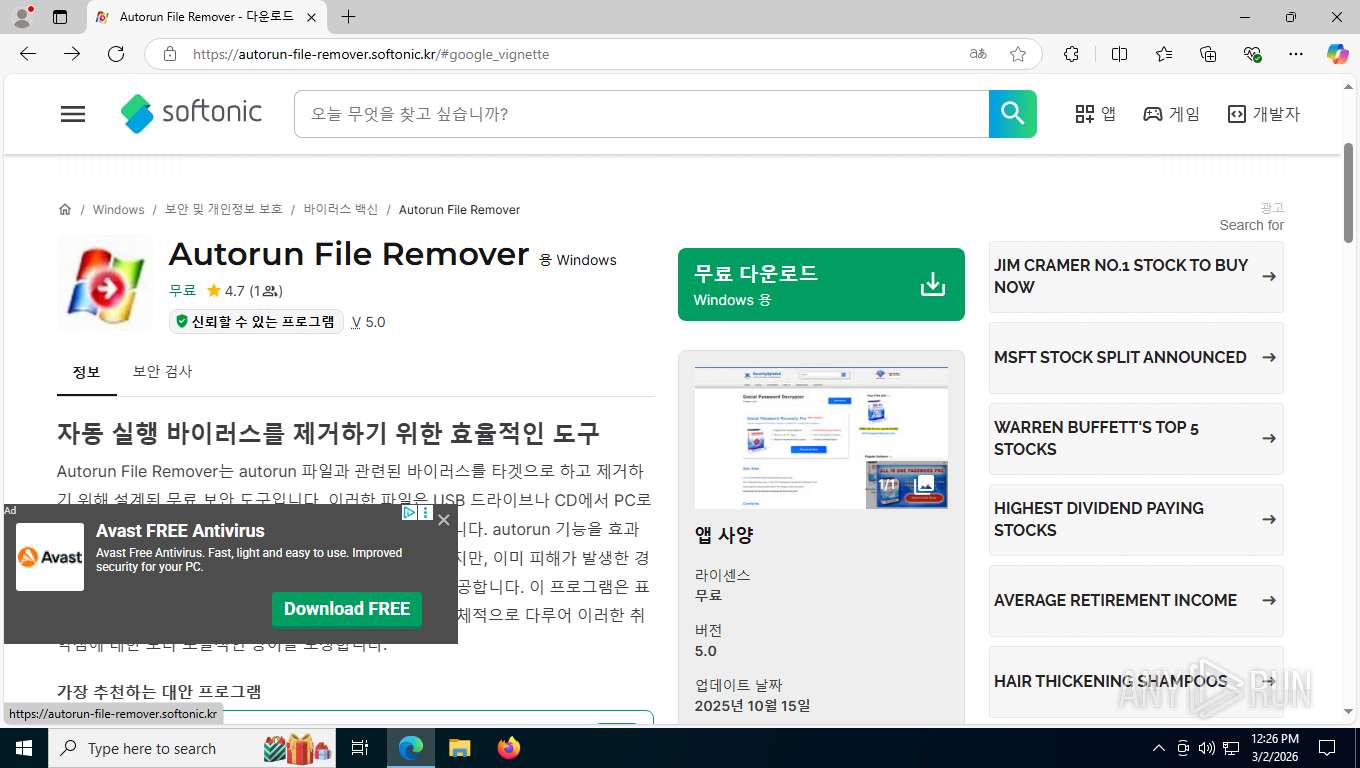Open the browser profile icon

(21, 17)
